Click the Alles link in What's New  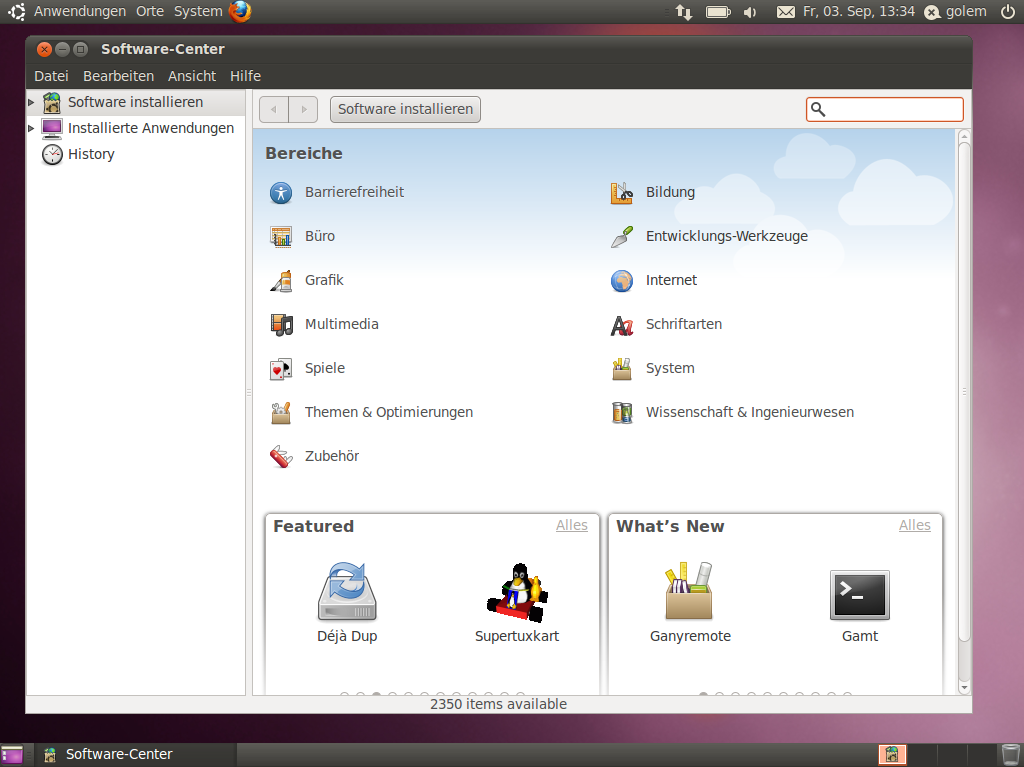click(914, 525)
